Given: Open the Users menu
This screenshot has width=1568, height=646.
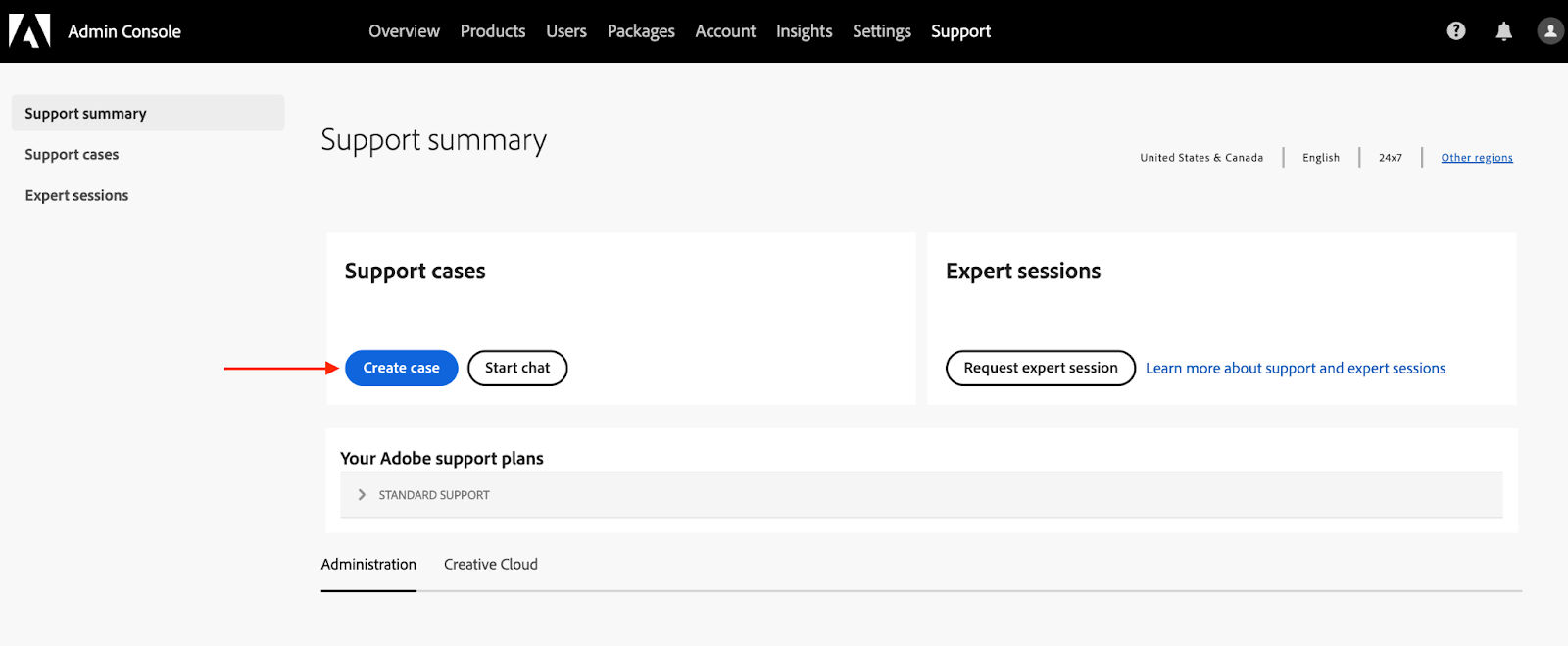Looking at the screenshot, I should (x=566, y=31).
